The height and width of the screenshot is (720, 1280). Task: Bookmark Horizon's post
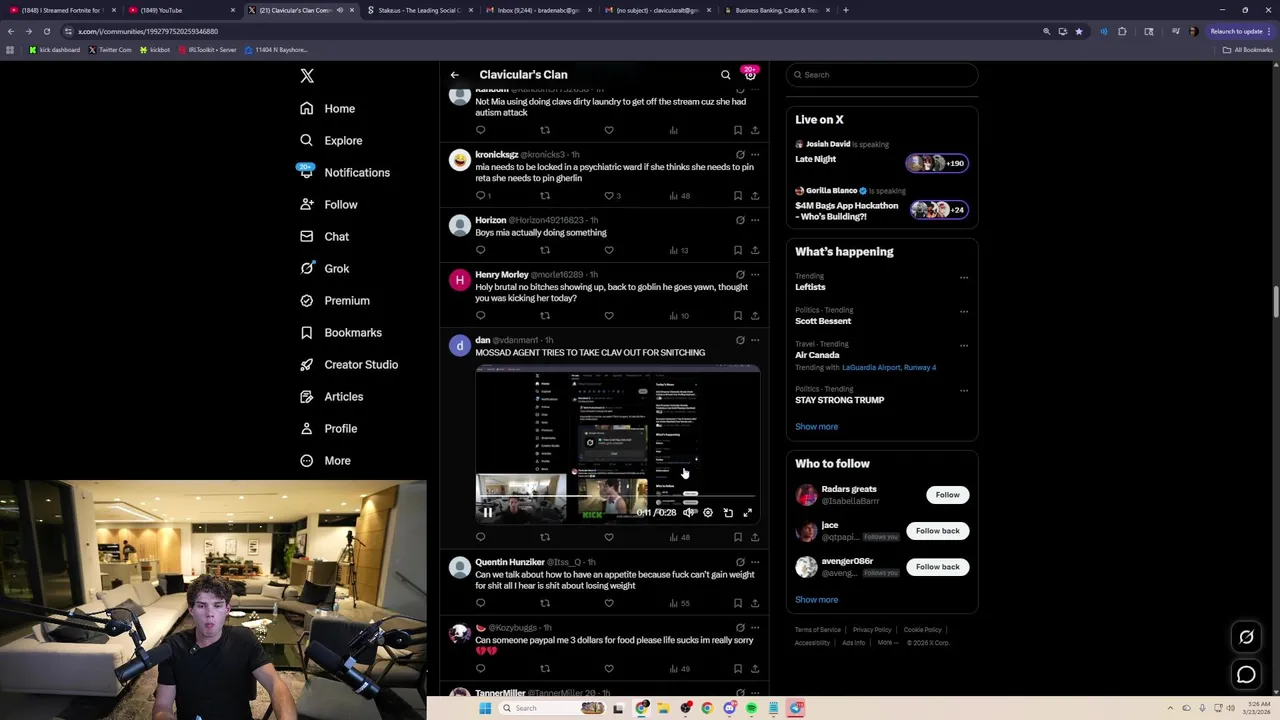(738, 250)
